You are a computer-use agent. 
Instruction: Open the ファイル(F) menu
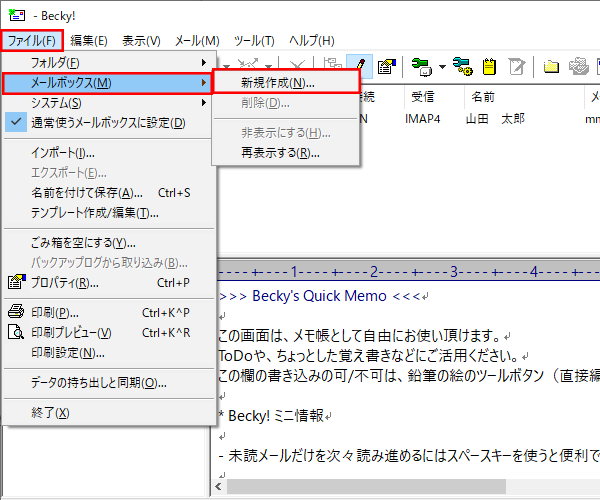pos(32,41)
